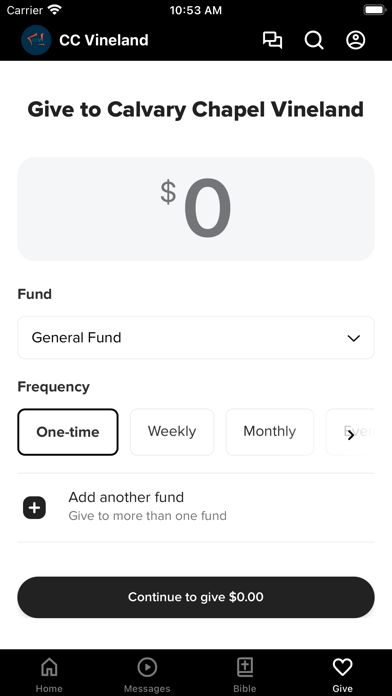Tap the plus icon to add fund

coord(34,508)
